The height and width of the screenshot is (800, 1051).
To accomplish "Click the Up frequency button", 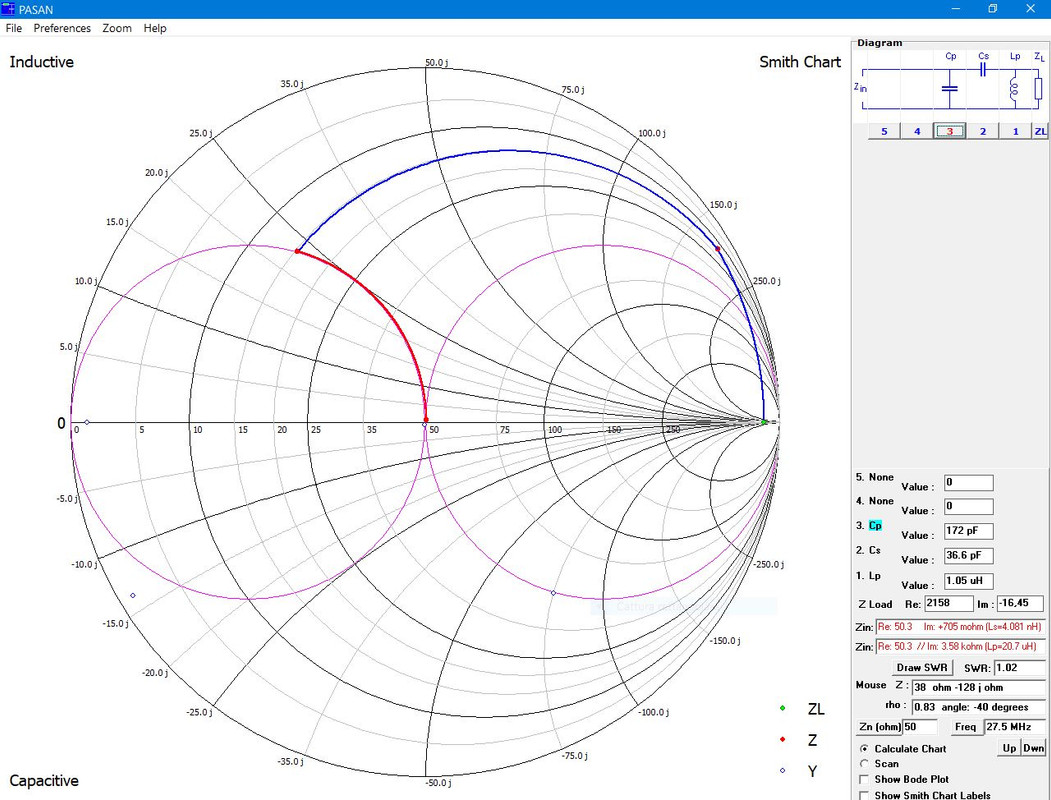I will (1009, 748).
